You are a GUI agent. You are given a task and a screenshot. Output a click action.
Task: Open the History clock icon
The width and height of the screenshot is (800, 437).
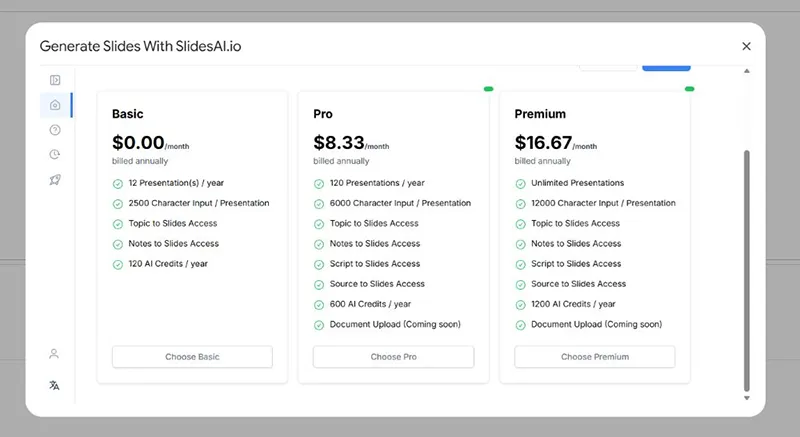[55, 154]
